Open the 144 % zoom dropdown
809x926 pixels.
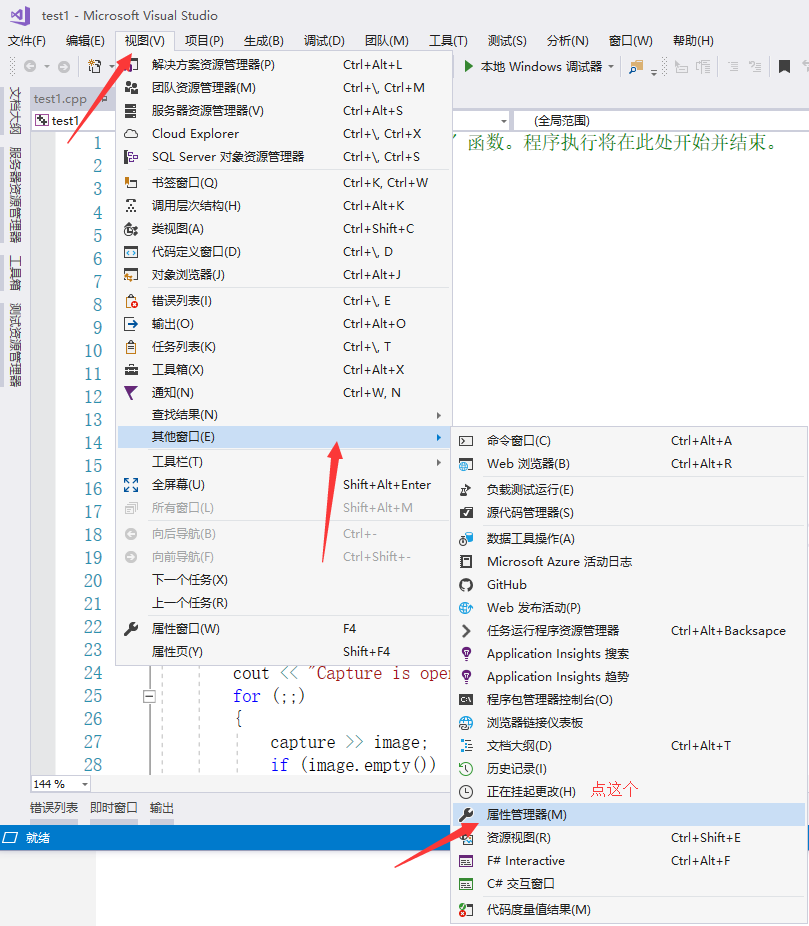pyautogui.click(x=84, y=784)
